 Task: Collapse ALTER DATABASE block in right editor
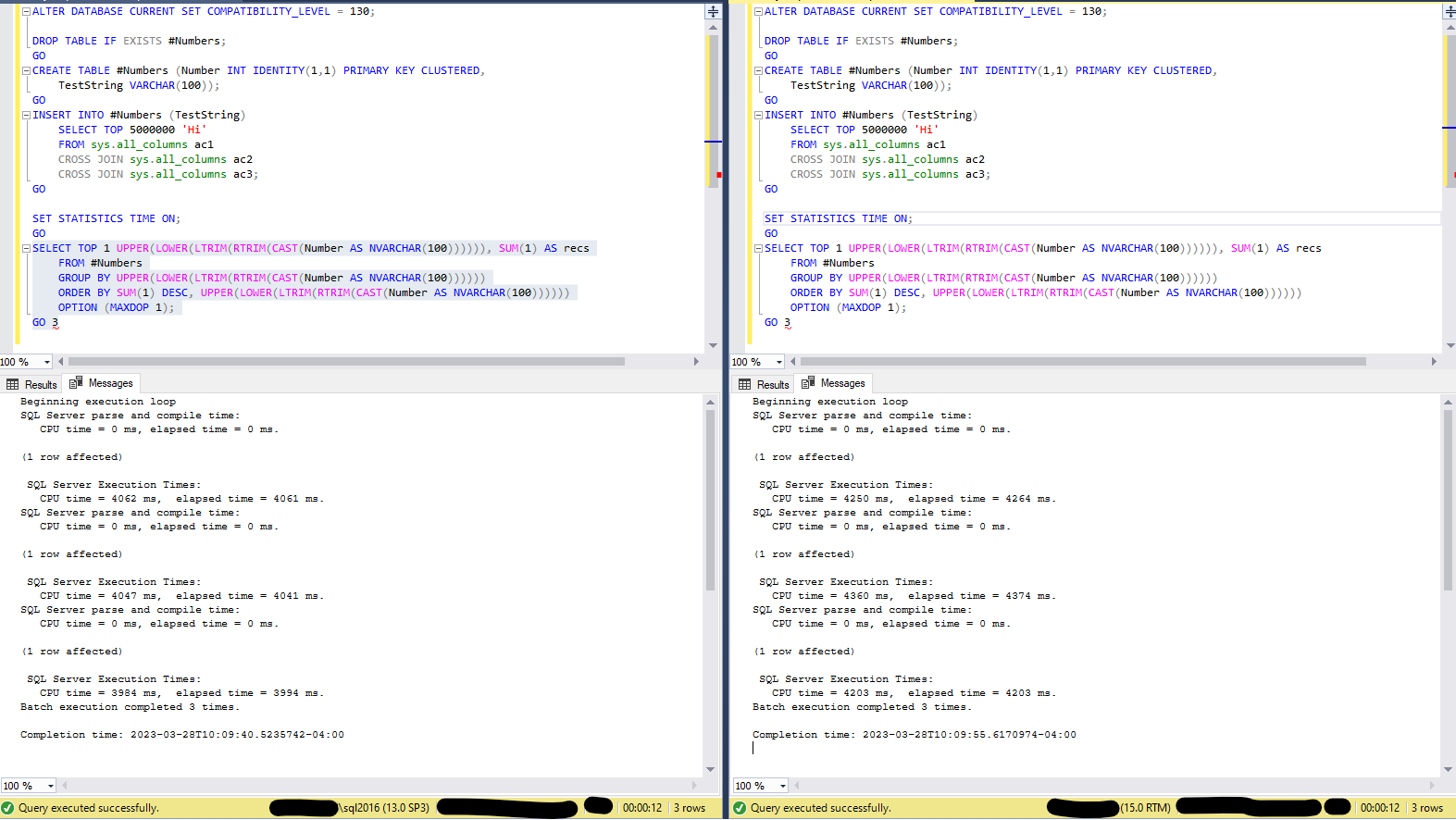pos(758,11)
